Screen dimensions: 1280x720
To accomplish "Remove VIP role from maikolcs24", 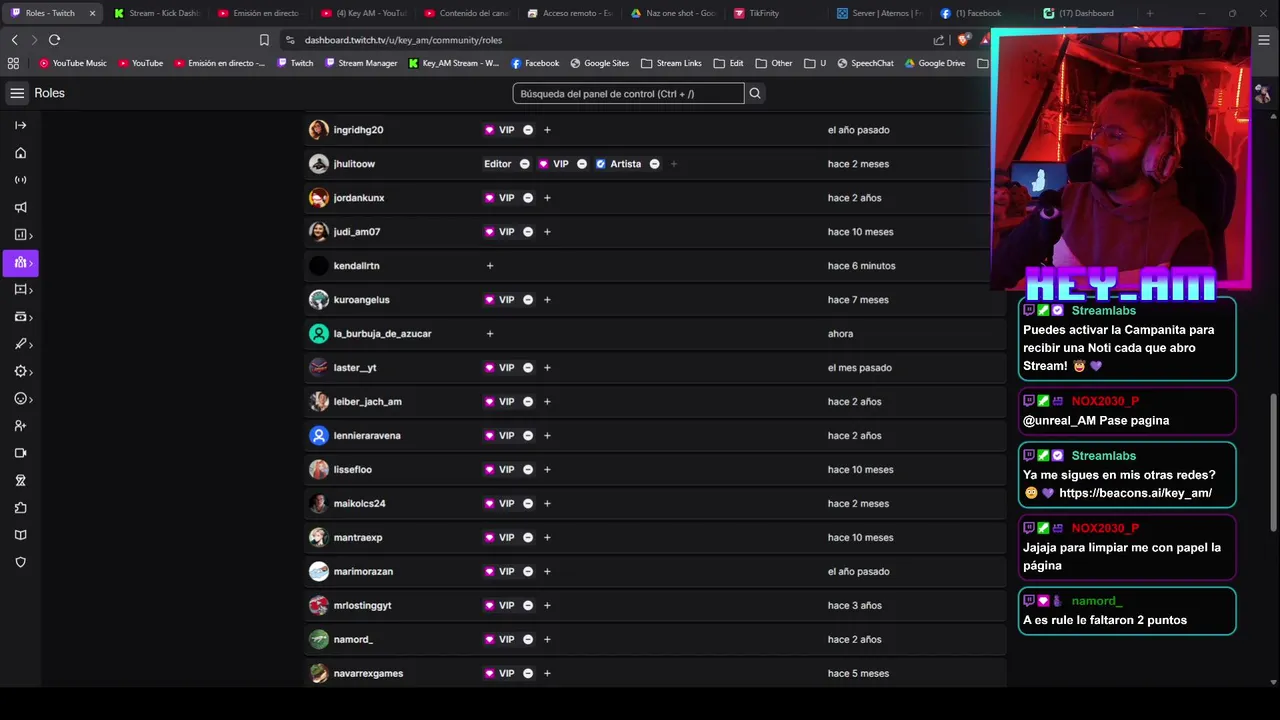I will [x=528, y=504].
